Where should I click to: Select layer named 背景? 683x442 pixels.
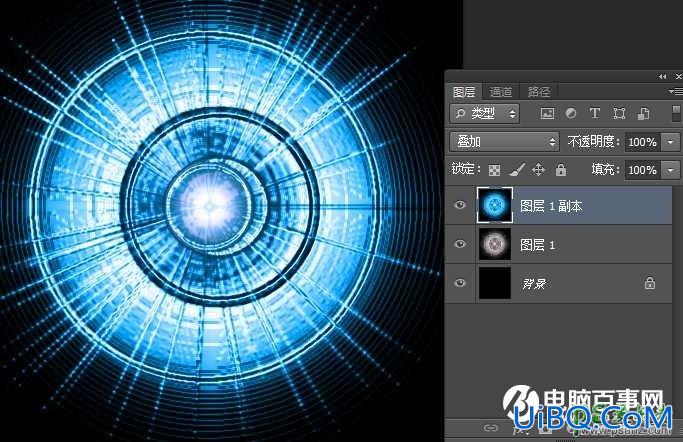pos(534,284)
